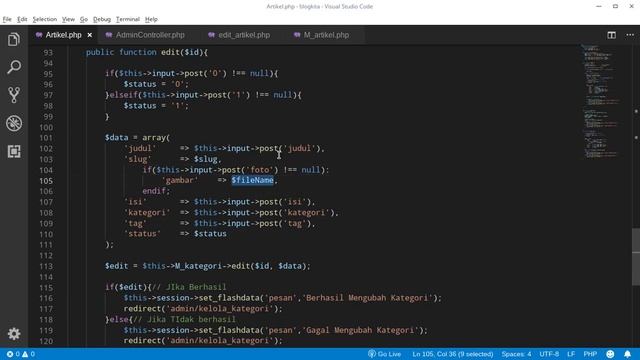Show warnings count in status bar
This screenshot has width=640, height=360.
tap(28, 354)
